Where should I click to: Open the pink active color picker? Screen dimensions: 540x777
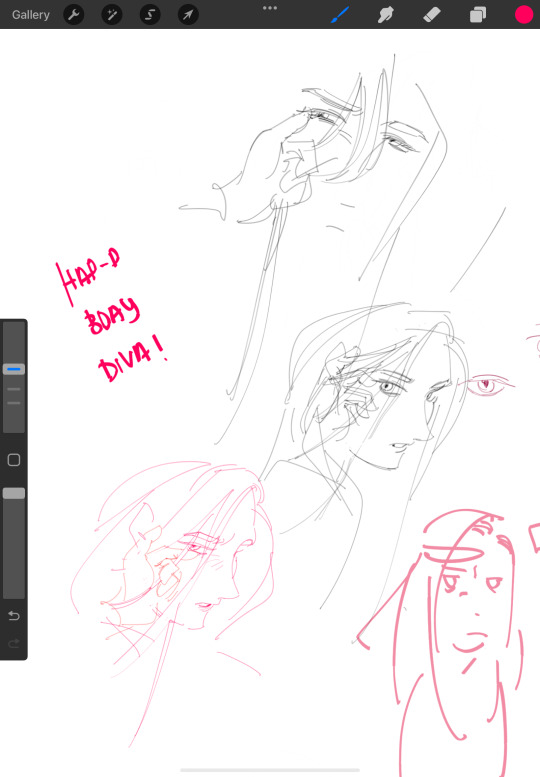524,14
